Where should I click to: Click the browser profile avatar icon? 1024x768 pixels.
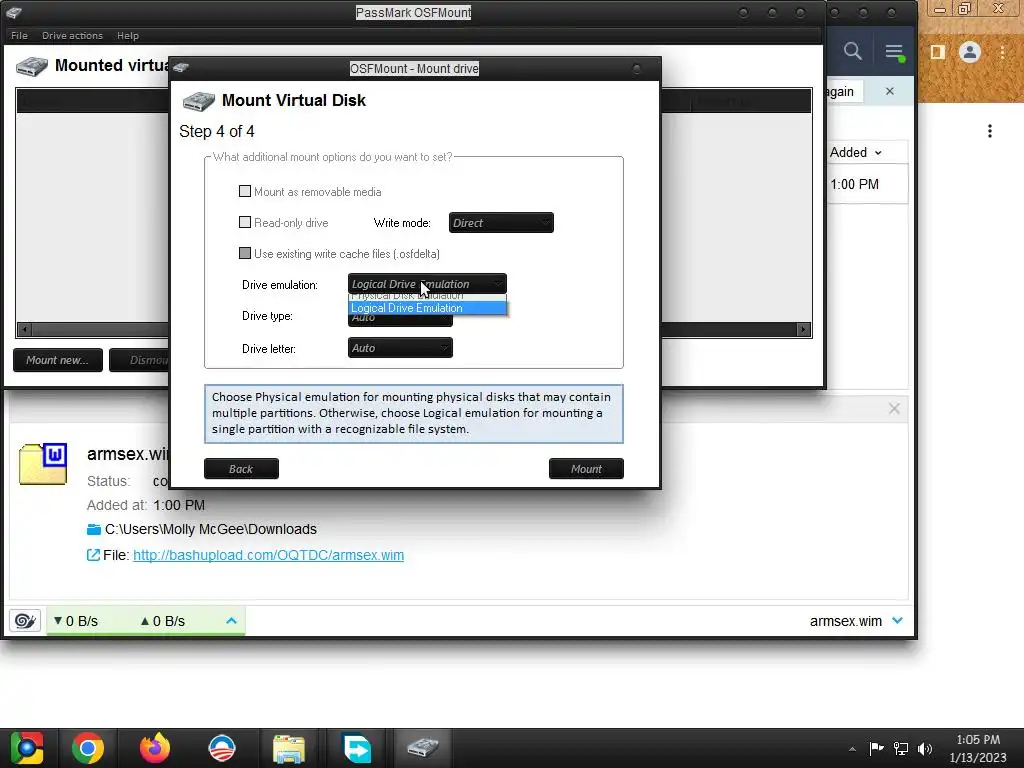970,52
